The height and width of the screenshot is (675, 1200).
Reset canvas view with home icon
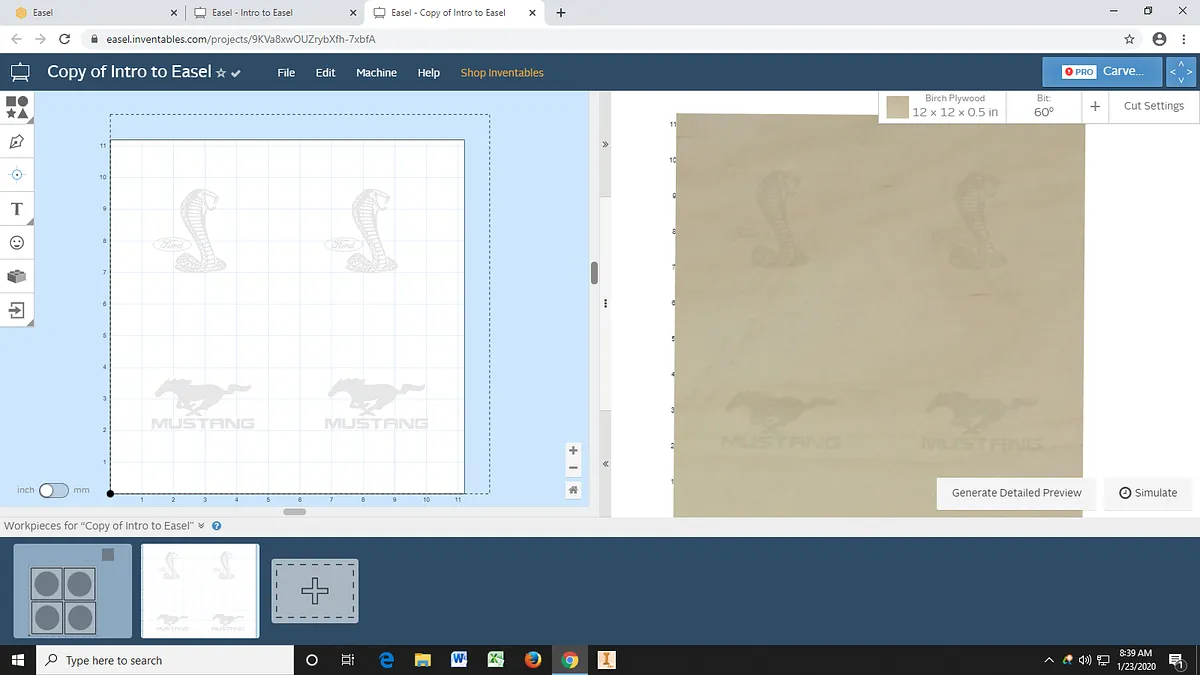click(573, 490)
